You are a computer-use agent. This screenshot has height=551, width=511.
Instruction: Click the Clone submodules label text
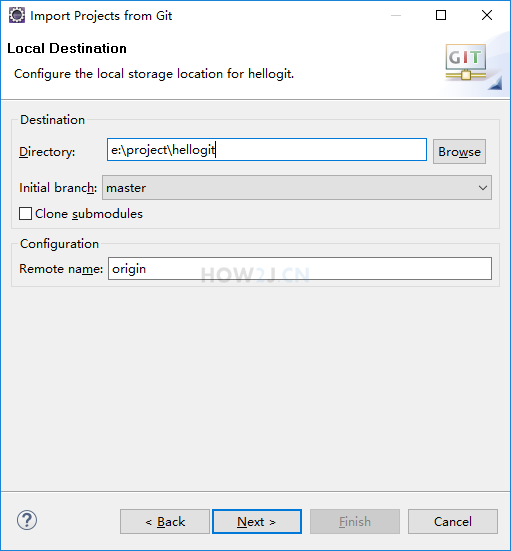(89, 214)
